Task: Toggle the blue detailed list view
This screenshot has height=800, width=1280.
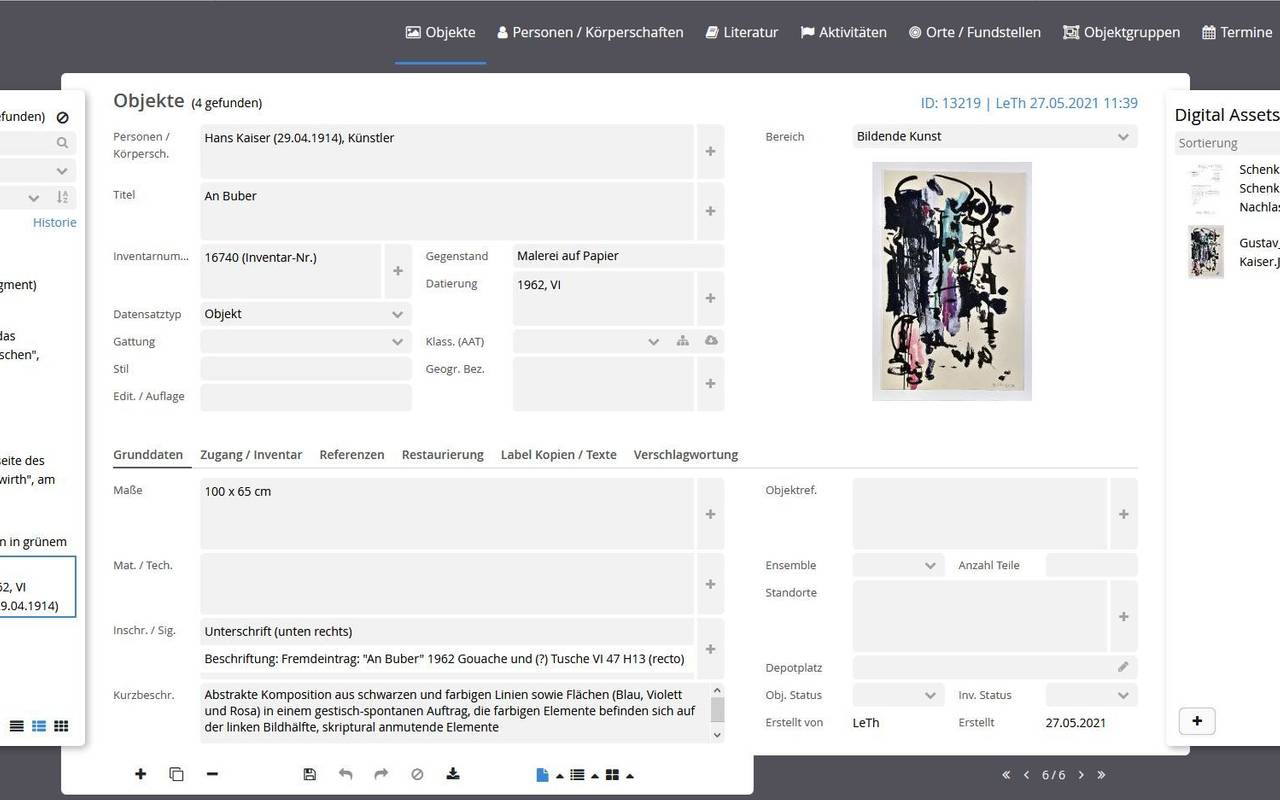Action: pos(39,726)
